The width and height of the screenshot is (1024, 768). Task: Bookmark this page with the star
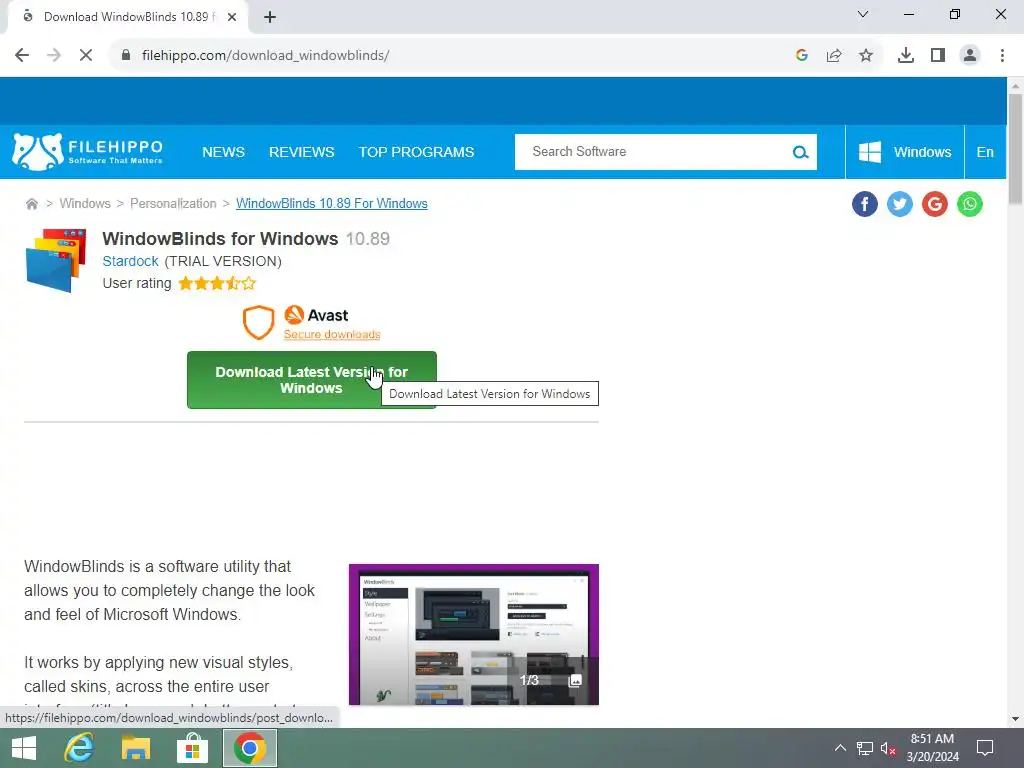(866, 56)
